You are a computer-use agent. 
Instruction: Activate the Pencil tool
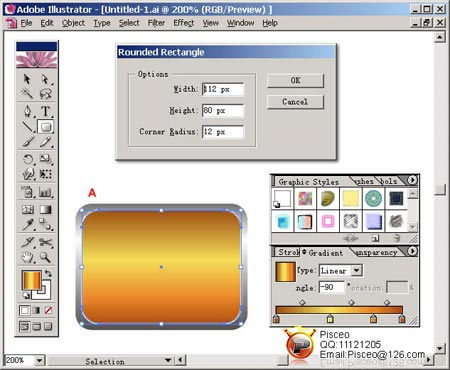45,142
